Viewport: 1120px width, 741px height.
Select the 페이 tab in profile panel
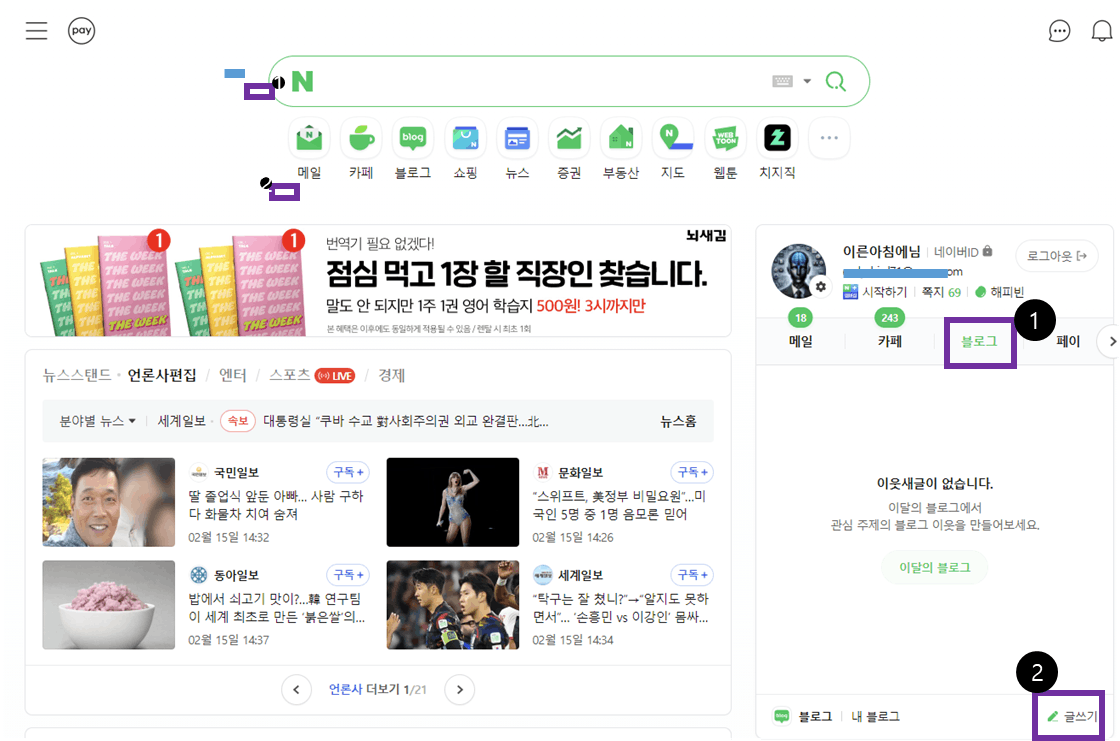[1068, 341]
